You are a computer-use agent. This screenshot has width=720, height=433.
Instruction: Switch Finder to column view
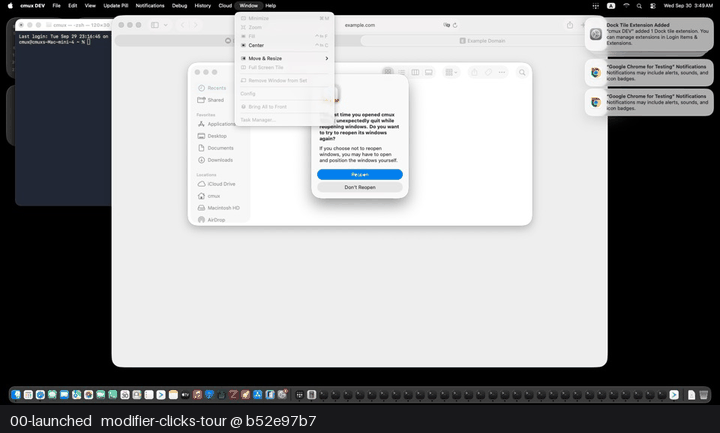(x=415, y=72)
